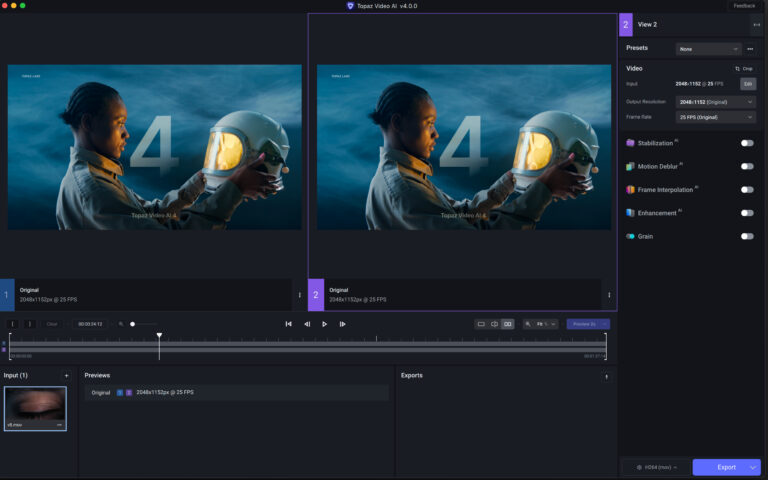Open the View 2 panel more options
This screenshot has height=480, width=768.
(x=757, y=24)
